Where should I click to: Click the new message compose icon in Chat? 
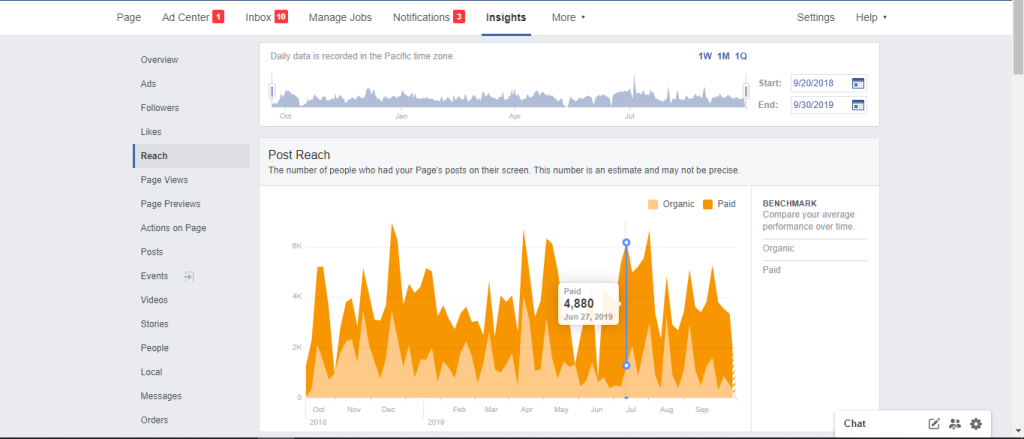coord(934,424)
